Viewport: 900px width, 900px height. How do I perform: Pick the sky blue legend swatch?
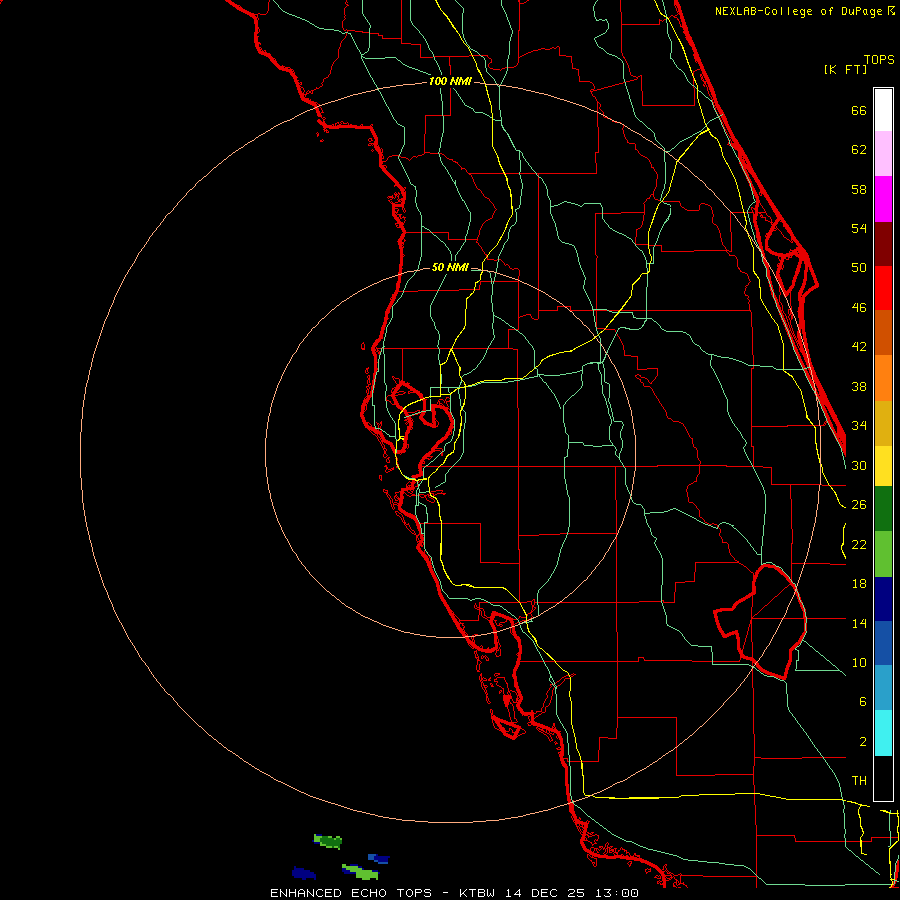[x=883, y=688]
